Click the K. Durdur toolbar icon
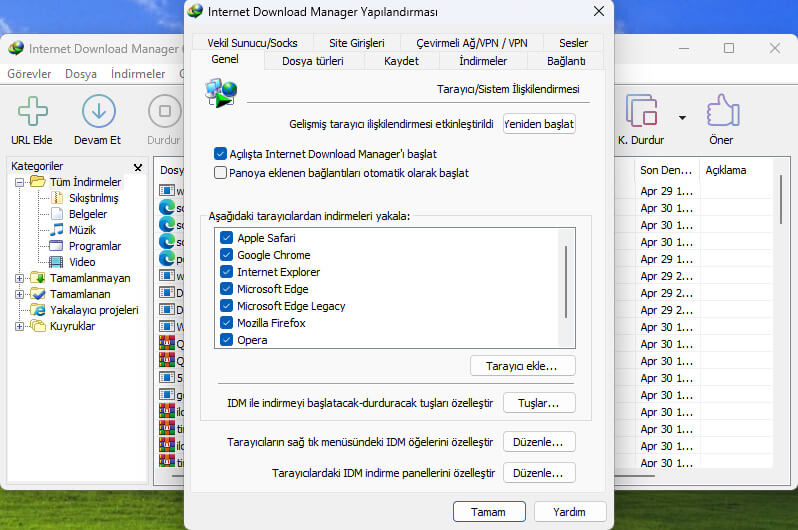The height and width of the screenshot is (530, 798). coord(641,110)
